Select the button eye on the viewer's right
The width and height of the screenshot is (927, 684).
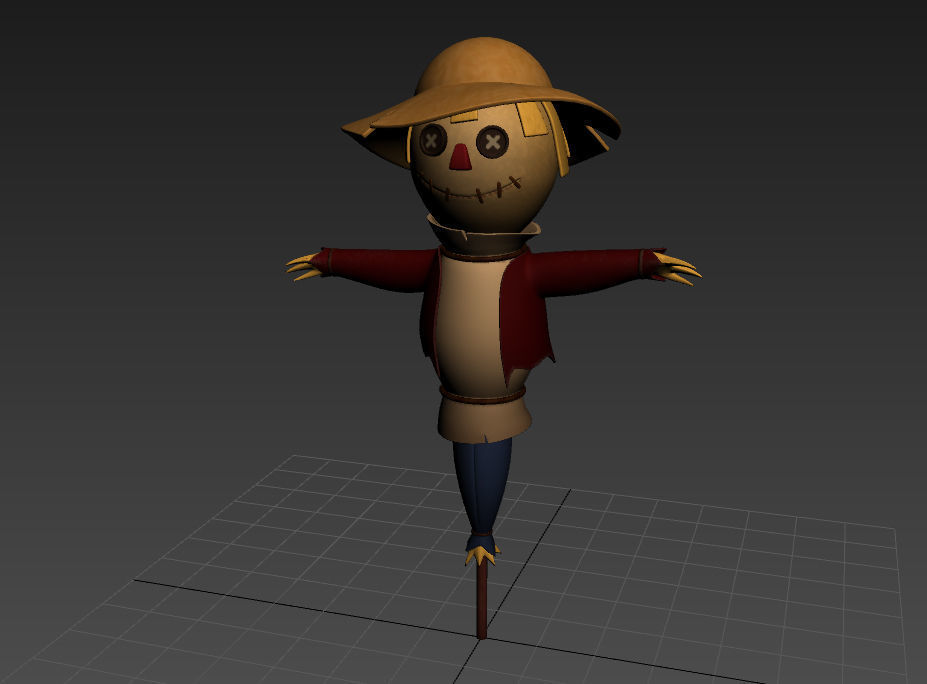coord(492,142)
